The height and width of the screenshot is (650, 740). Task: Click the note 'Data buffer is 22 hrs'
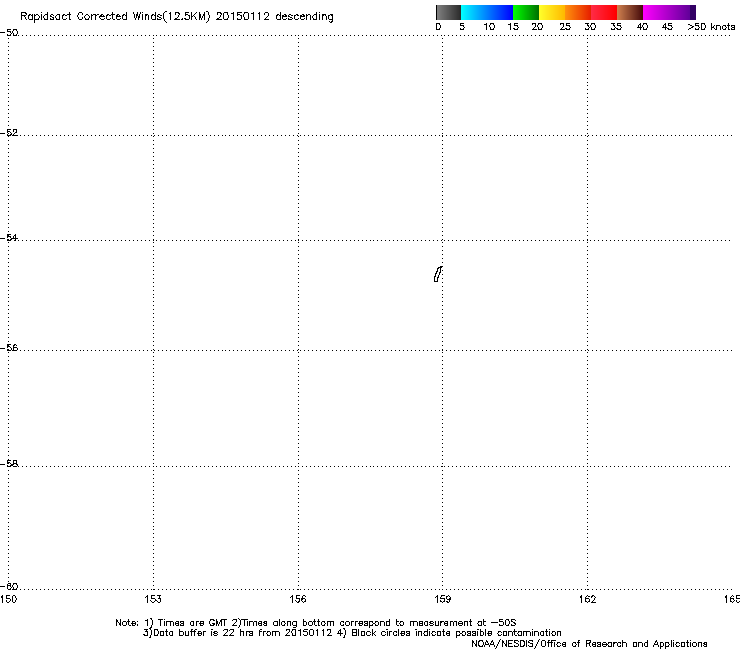coord(204,633)
